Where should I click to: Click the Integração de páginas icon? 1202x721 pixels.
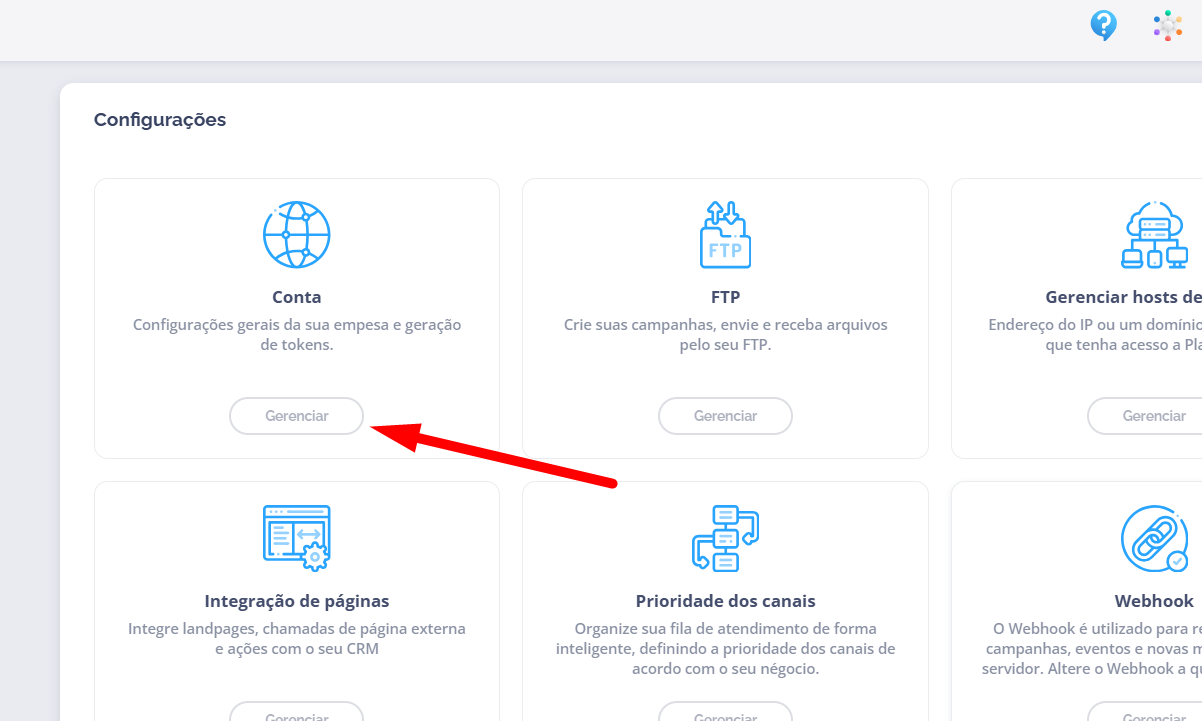297,538
